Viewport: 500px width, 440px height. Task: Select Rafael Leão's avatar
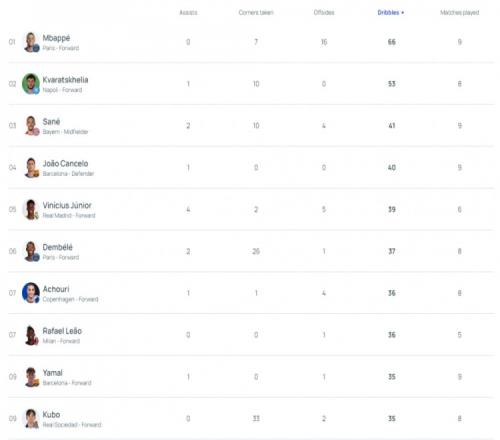pos(31,335)
